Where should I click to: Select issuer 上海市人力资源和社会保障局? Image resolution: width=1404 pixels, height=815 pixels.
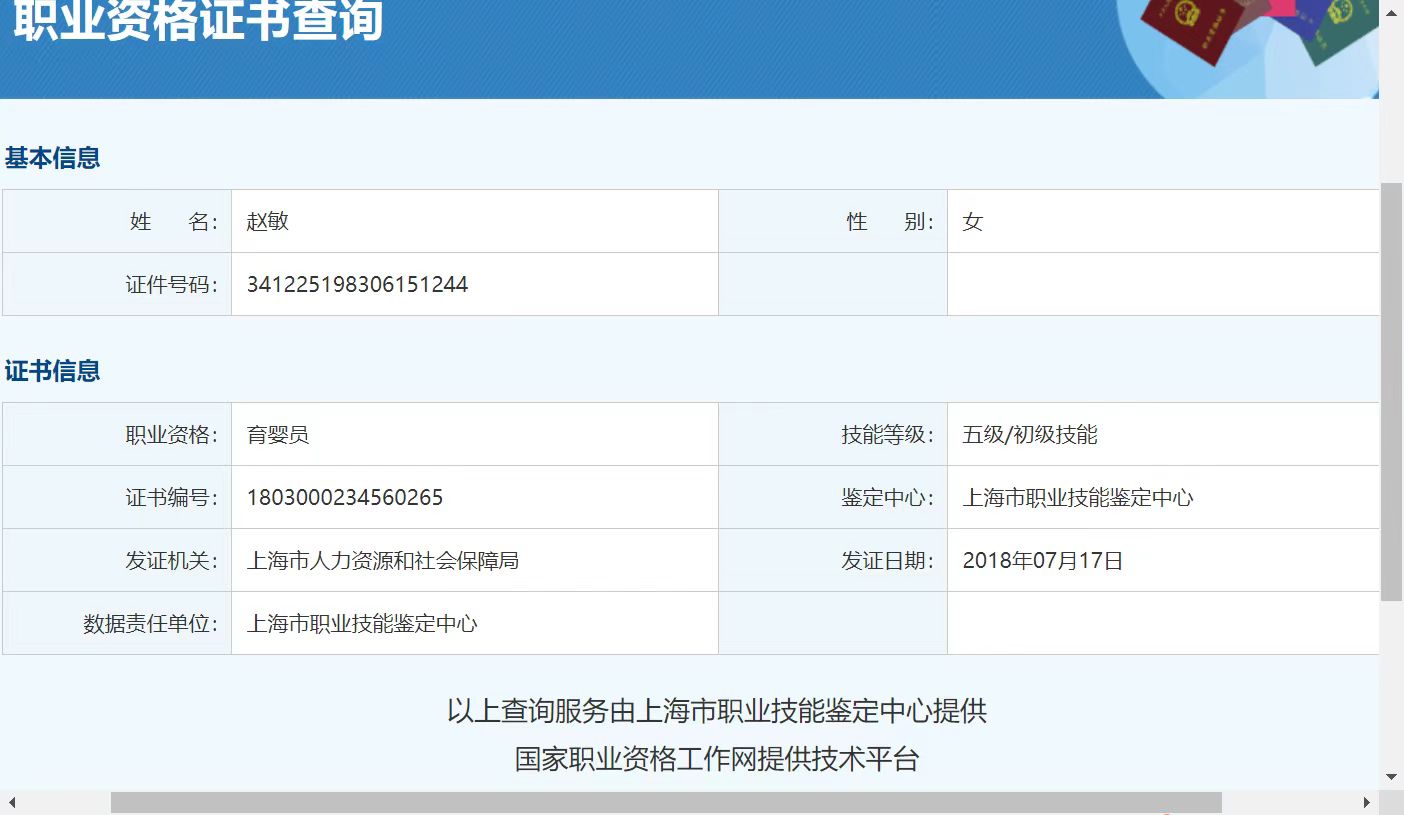click(x=383, y=560)
